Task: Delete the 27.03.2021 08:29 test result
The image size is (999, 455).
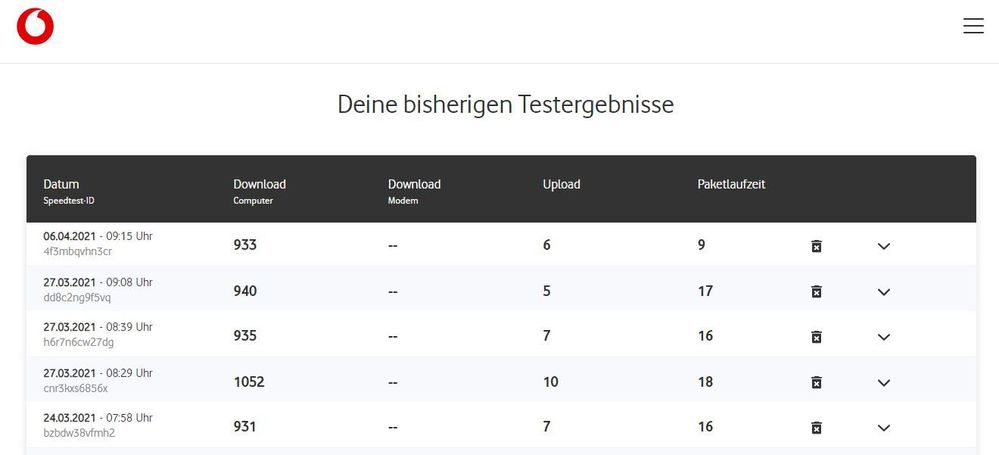Action: (816, 382)
